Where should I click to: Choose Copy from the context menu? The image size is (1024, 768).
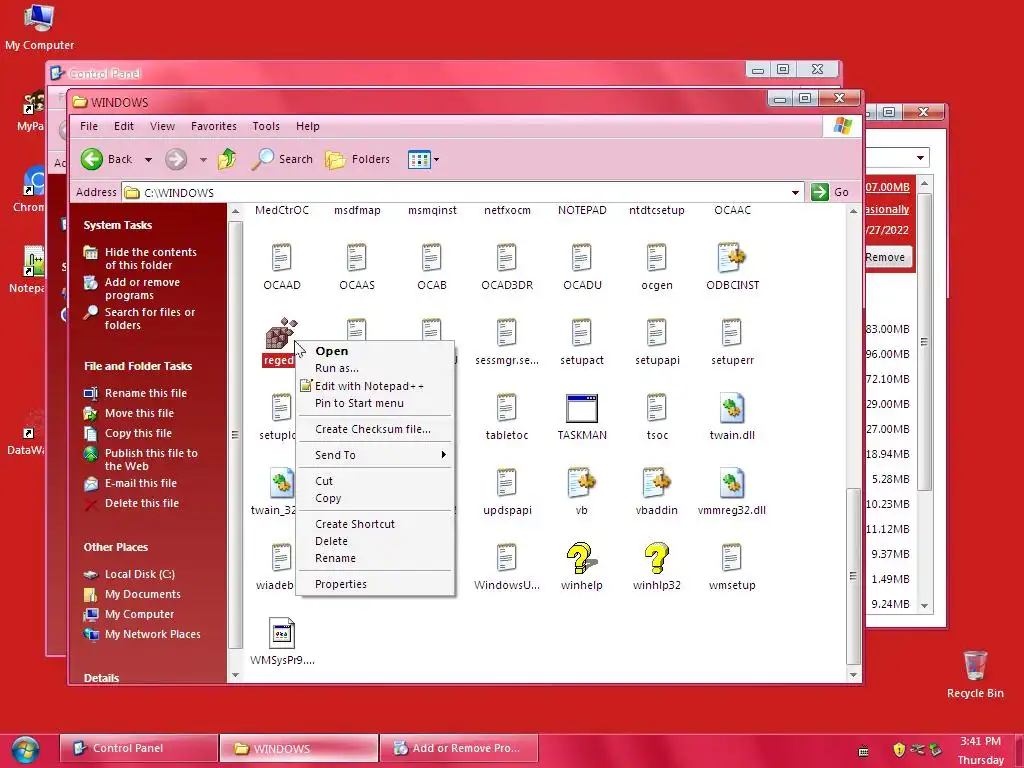click(x=375, y=498)
